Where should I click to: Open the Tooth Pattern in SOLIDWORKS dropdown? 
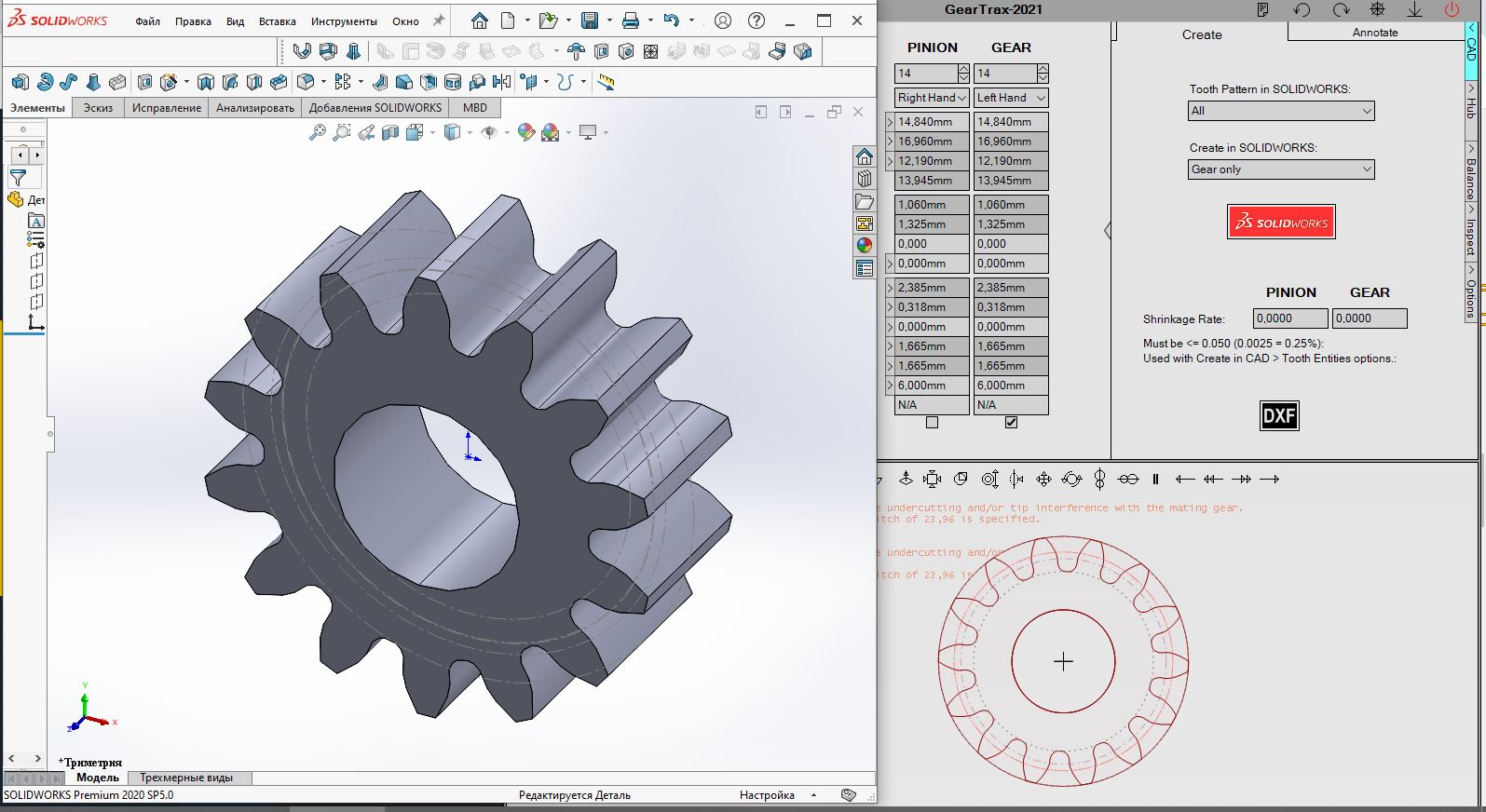[1281, 111]
